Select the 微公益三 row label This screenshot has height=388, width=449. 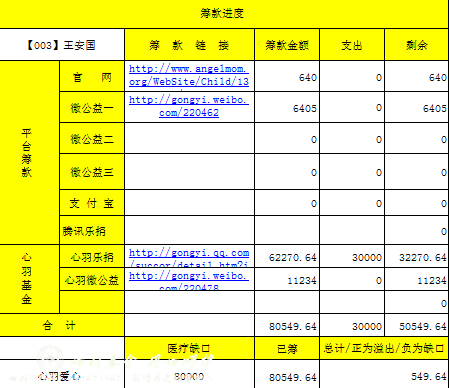tap(92, 172)
